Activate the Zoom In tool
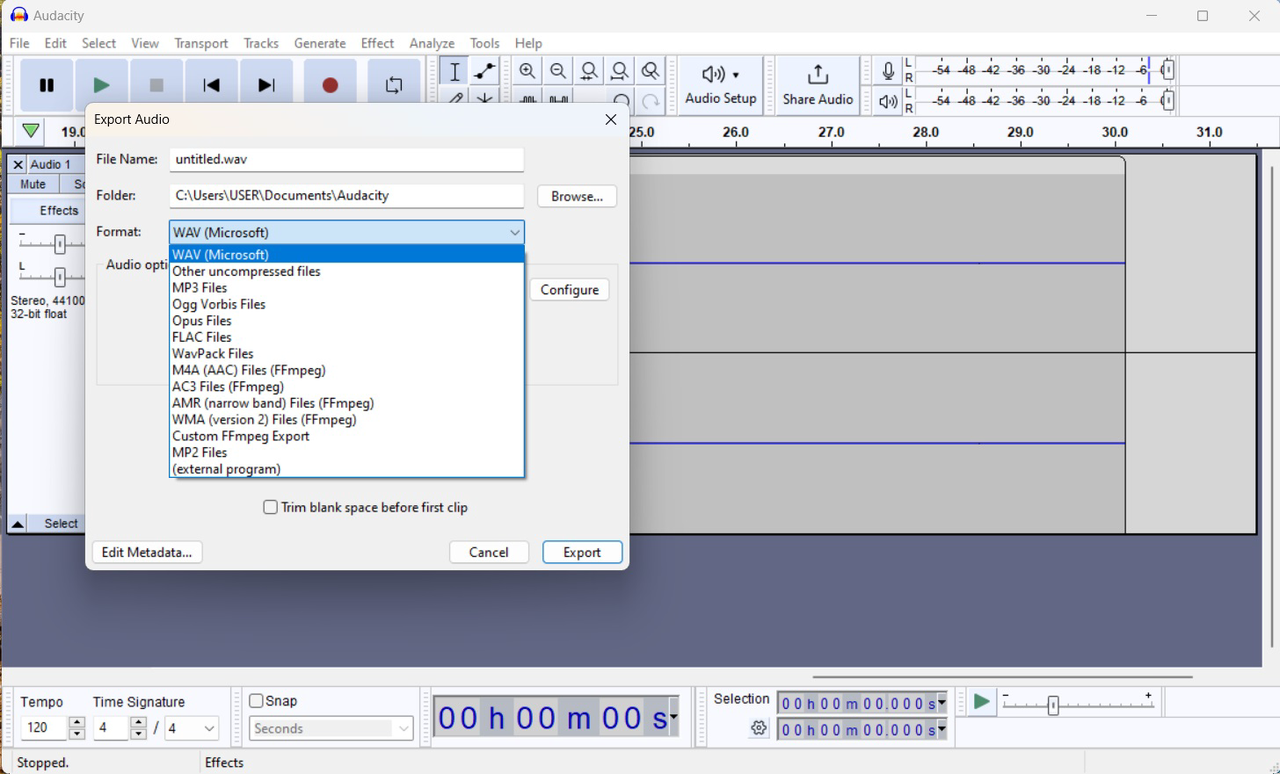 tap(527, 71)
